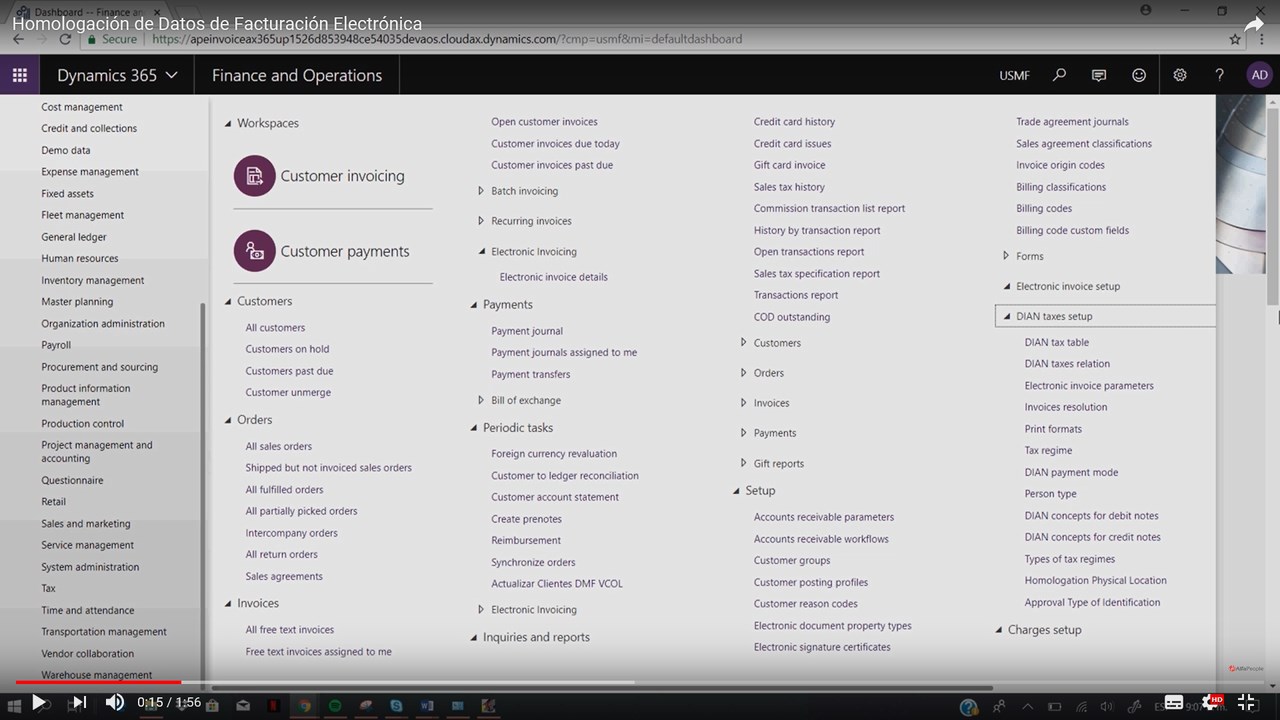Image resolution: width=1280 pixels, height=720 pixels.
Task: Open Print formats link
Action: click(x=1053, y=429)
